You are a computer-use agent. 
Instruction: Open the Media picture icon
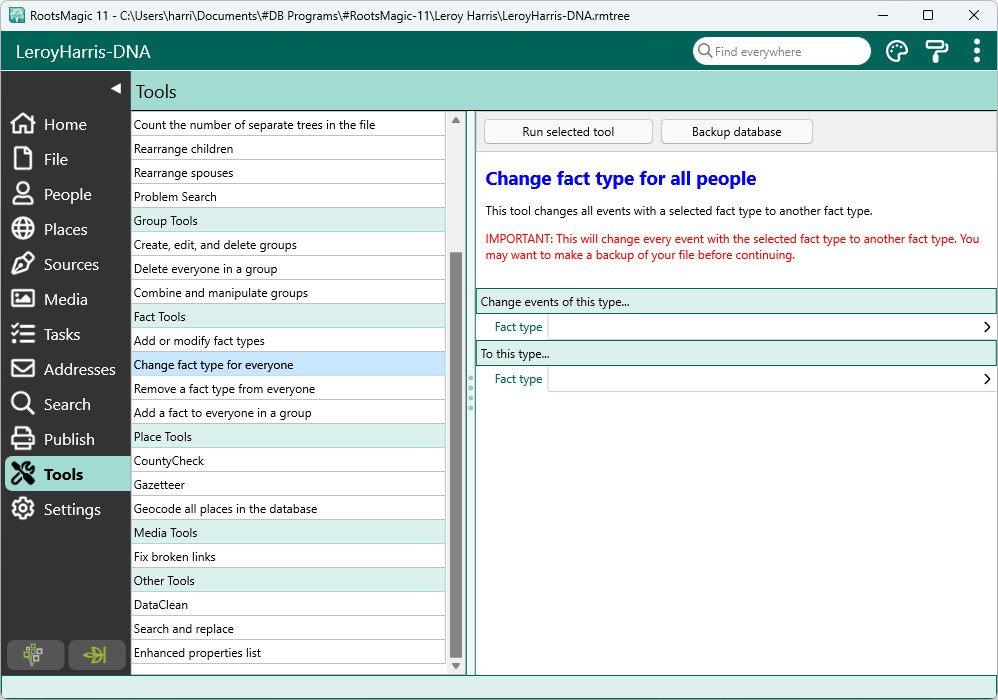pyautogui.click(x=23, y=298)
